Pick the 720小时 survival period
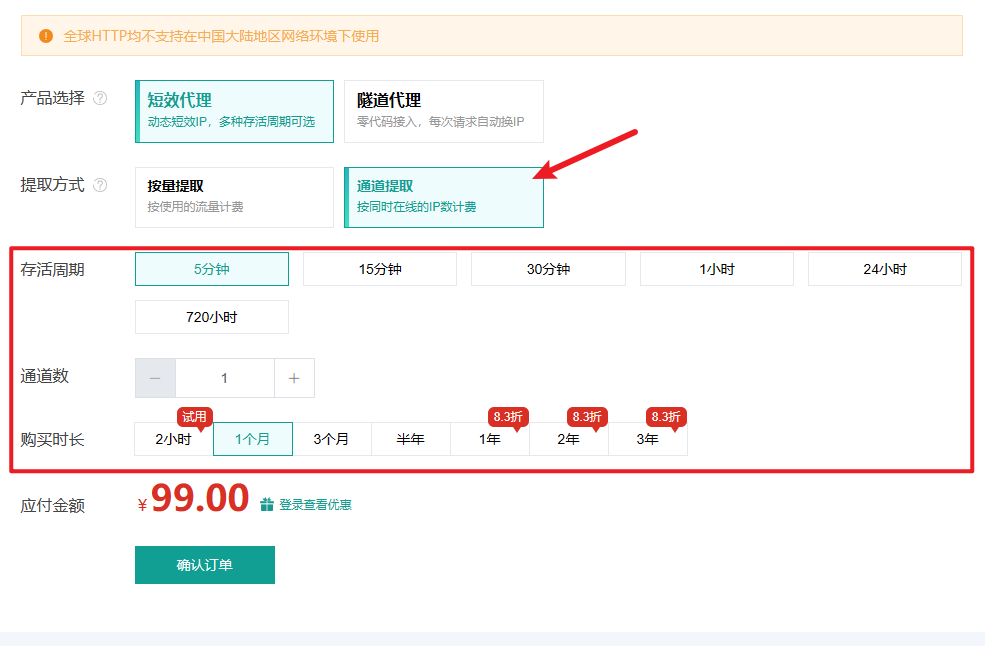The height and width of the screenshot is (646, 985). pos(212,317)
